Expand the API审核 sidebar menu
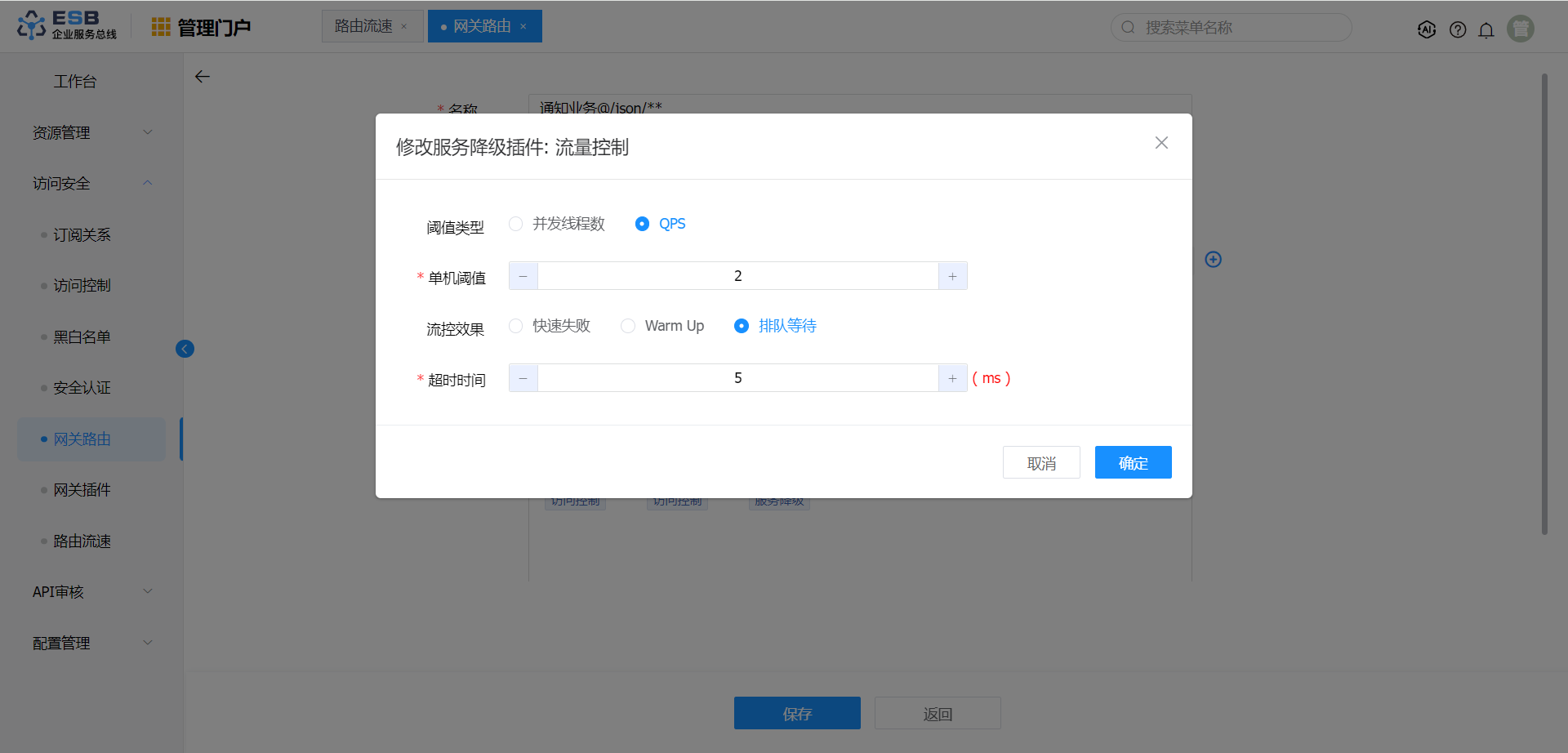Screen dimensions: 1568x753 [x=91, y=592]
